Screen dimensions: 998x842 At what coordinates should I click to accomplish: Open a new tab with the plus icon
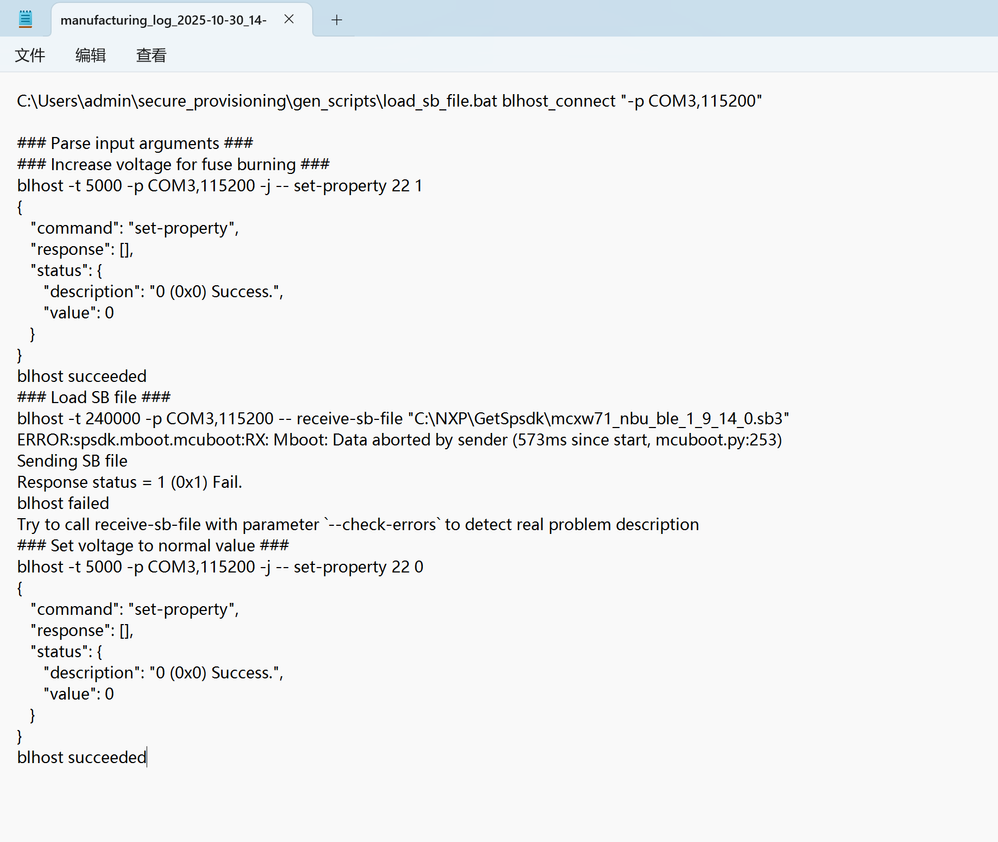tap(336, 19)
